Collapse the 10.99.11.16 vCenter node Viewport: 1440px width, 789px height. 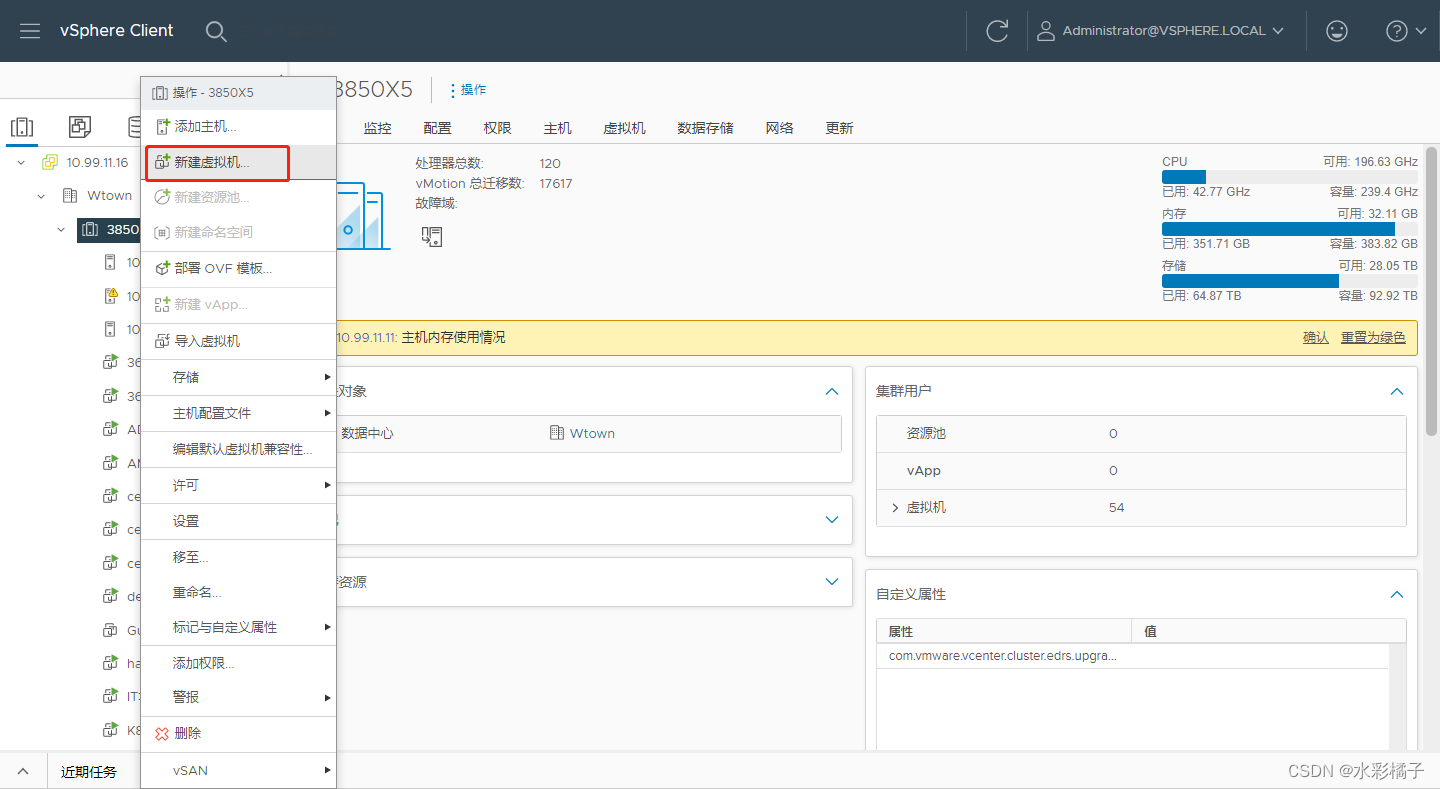[22, 162]
